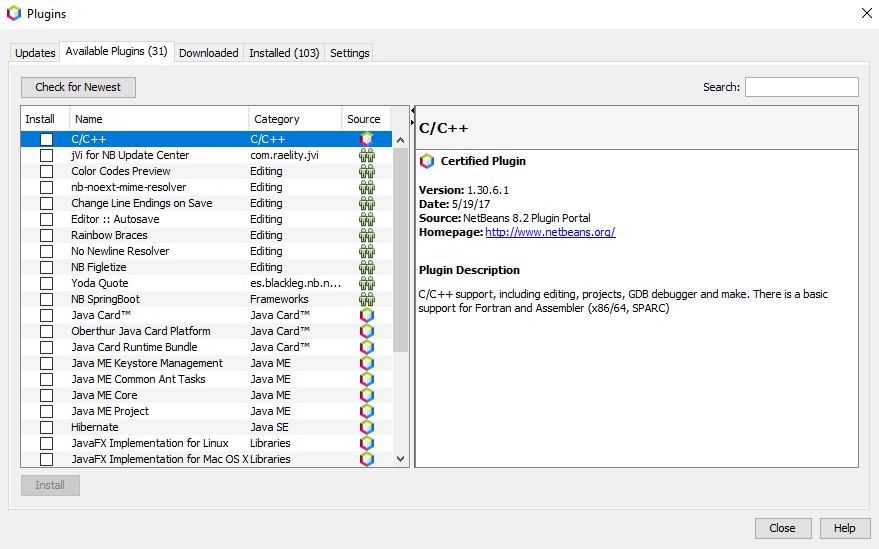The width and height of the screenshot is (879, 549).
Task: Click the NetBeans source icon for JavaFX Implementation for Linux
Action: pyautogui.click(x=367, y=443)
